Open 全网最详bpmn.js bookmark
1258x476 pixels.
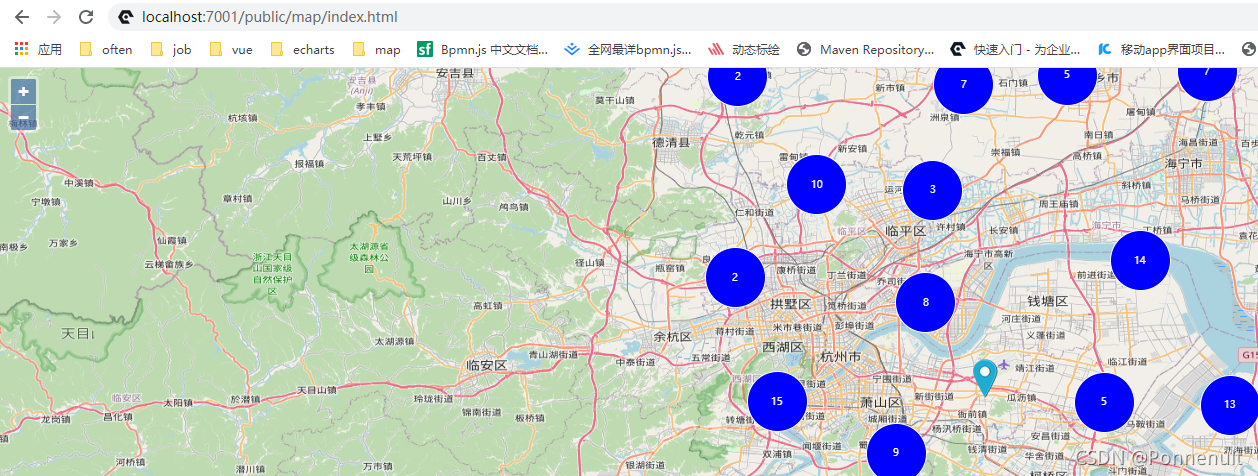coord(628,49)
